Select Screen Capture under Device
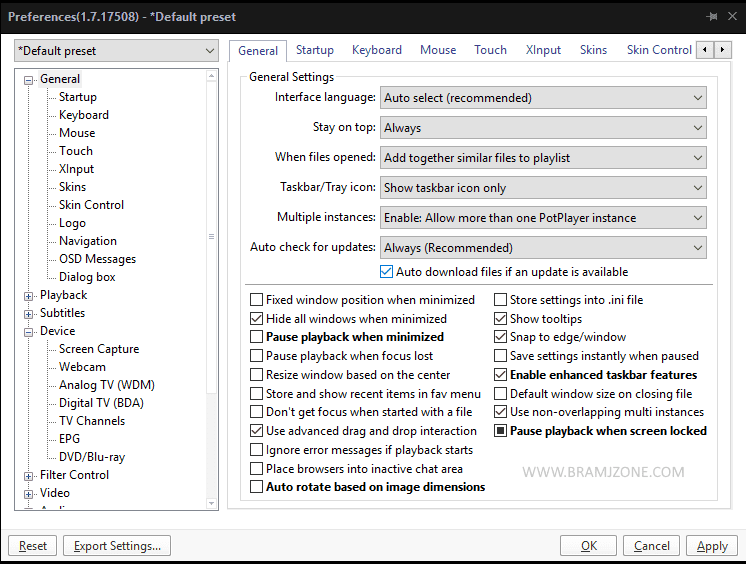 tap(99, 349)
